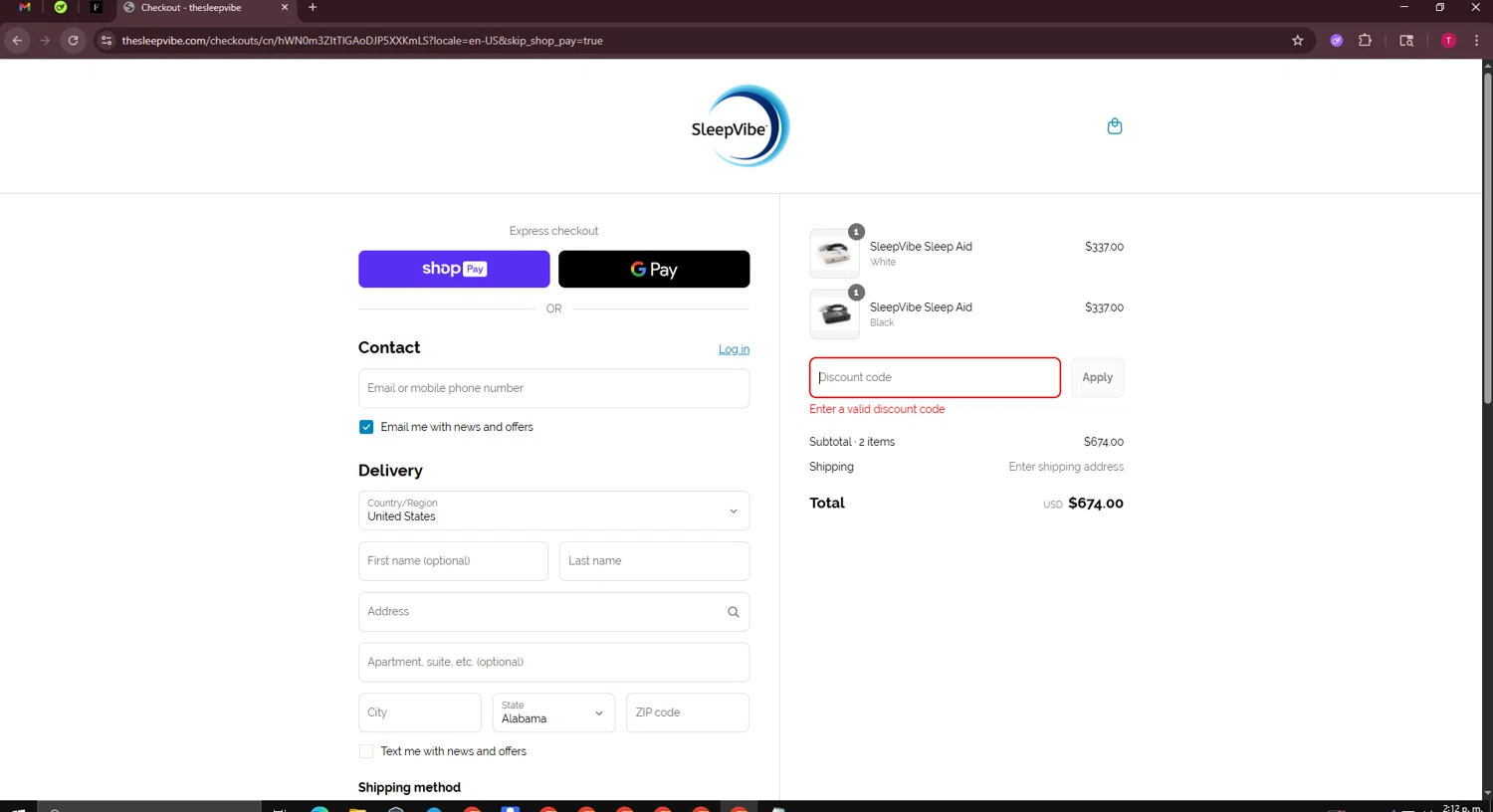Screen dimensions: 1493x812
Task: Click the First name (optional) field
Action: tap(453, 561)
